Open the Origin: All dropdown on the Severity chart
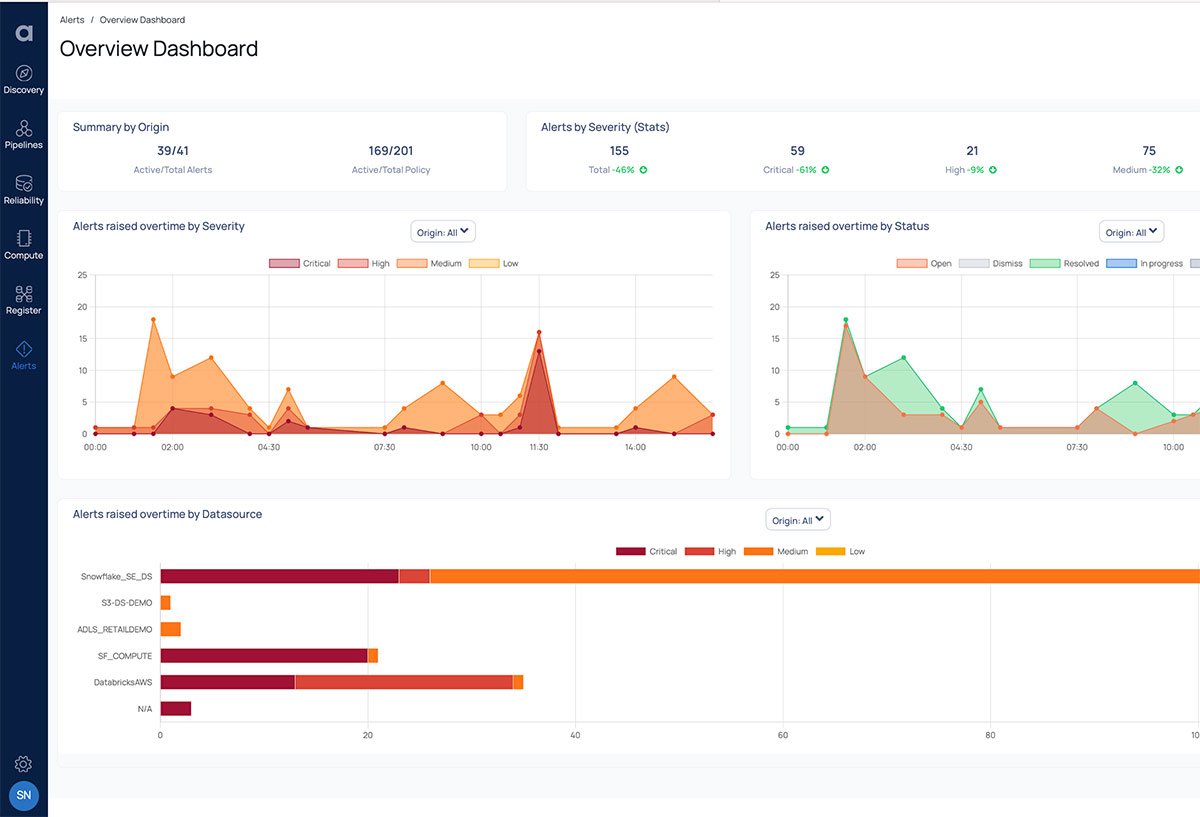 [442, 231]
